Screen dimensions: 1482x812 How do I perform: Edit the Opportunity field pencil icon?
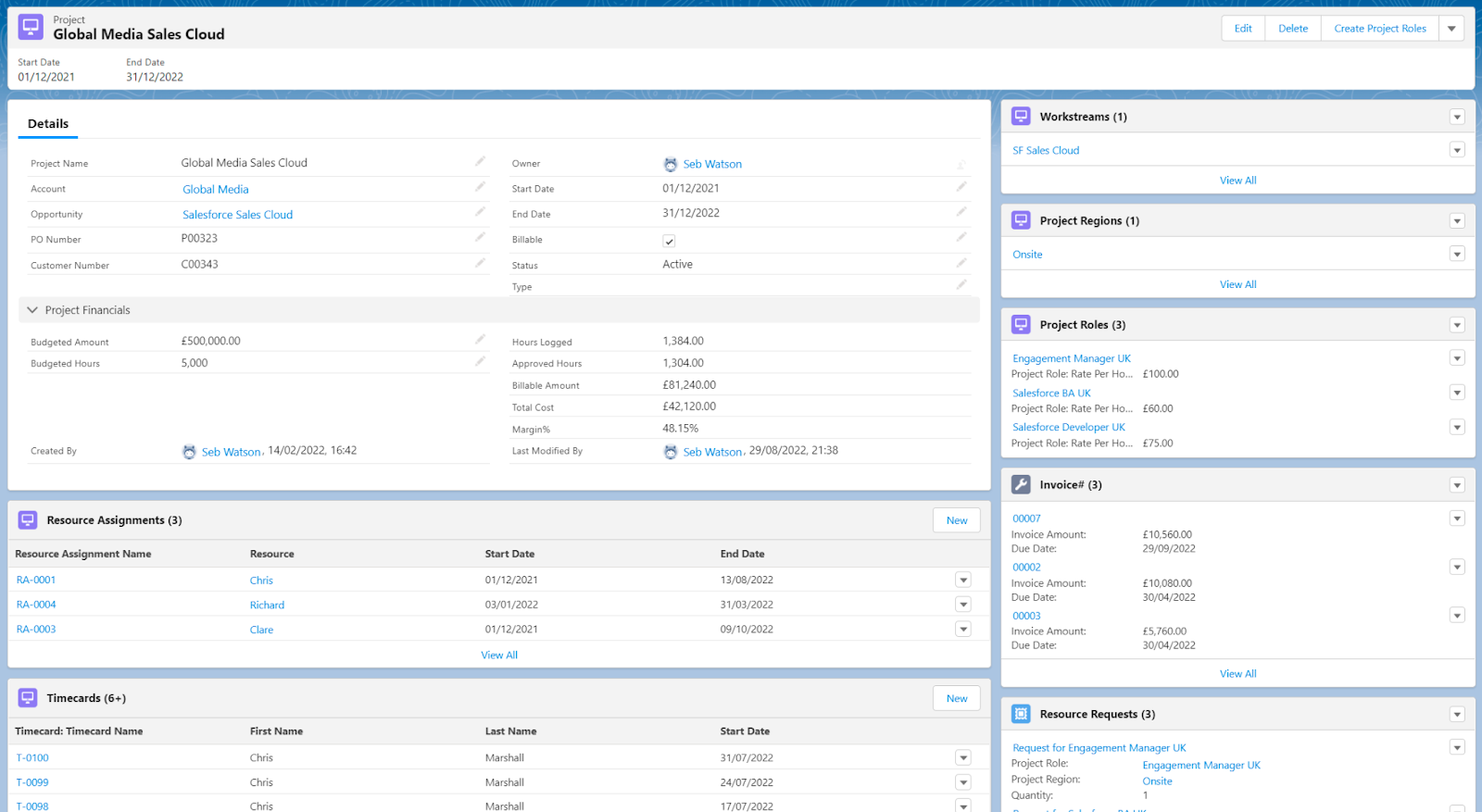[x=481, y=211]
